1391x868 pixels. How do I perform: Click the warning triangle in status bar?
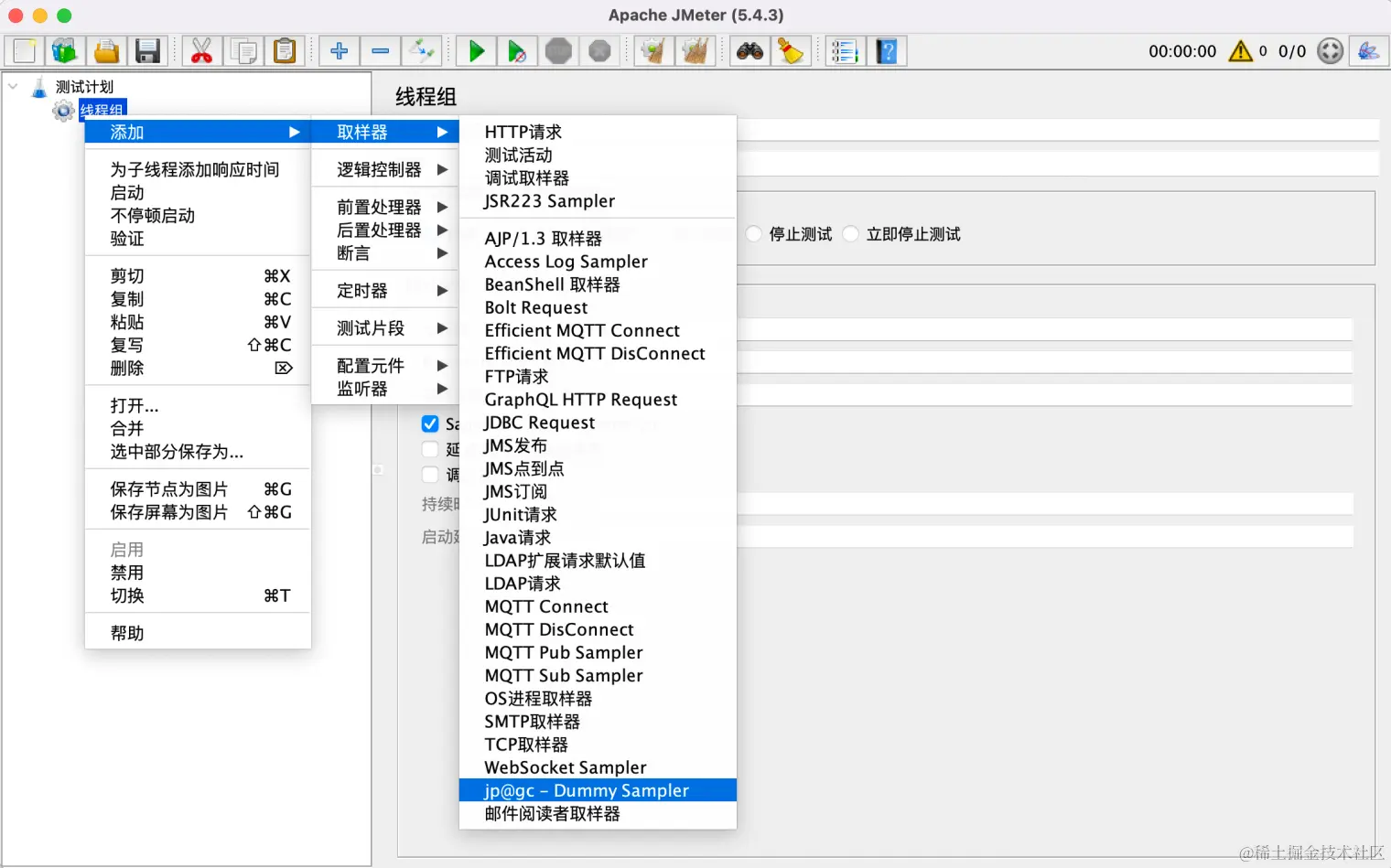(1242, 51)
